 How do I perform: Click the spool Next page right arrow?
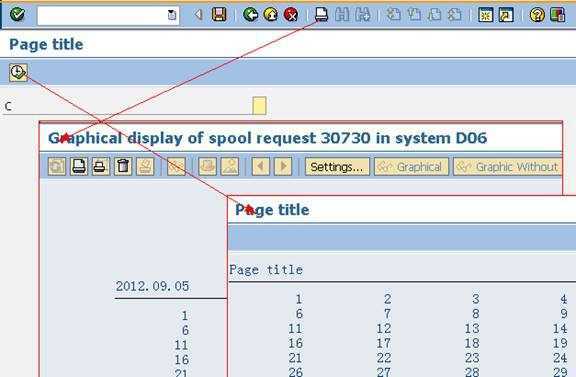(283, 167)
